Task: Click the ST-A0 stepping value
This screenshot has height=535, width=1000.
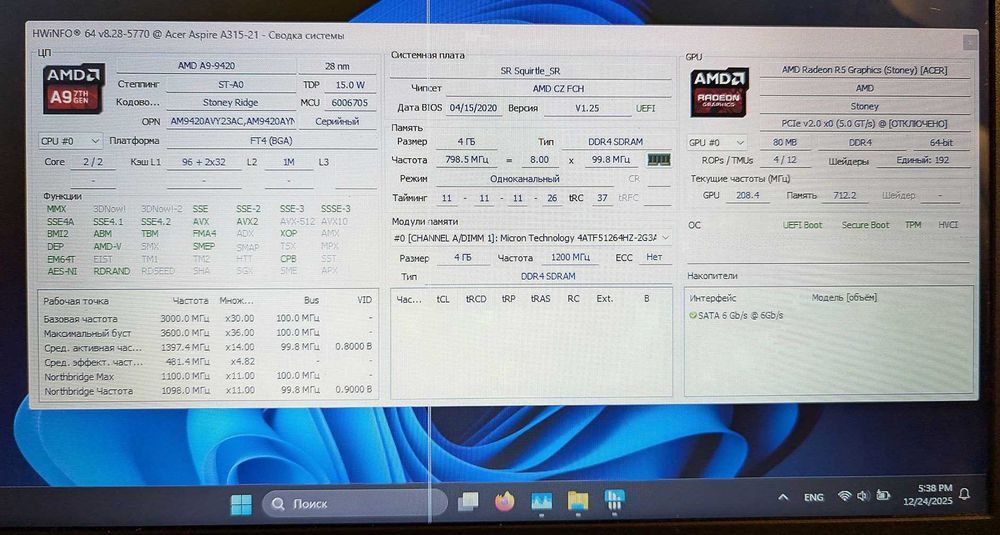Action: (231, 84)
